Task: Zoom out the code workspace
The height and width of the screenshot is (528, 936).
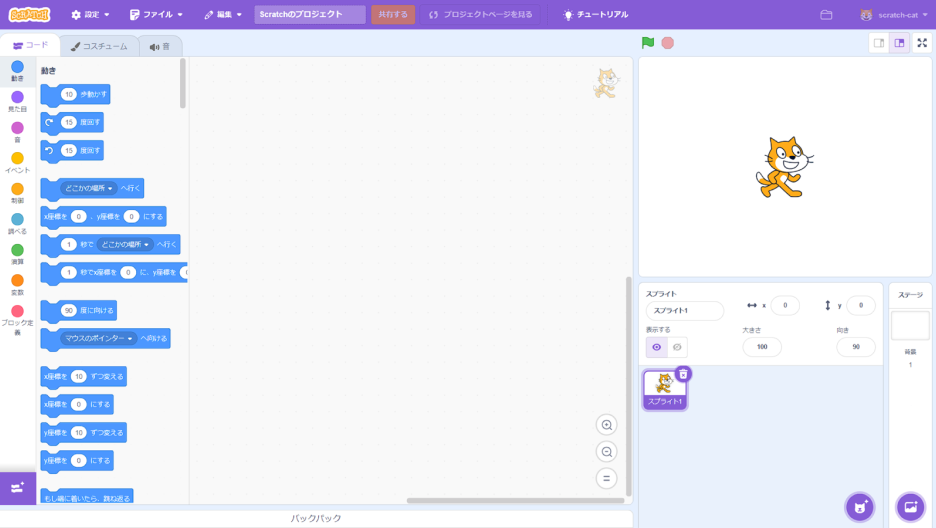Action: (x=606, y=452)
